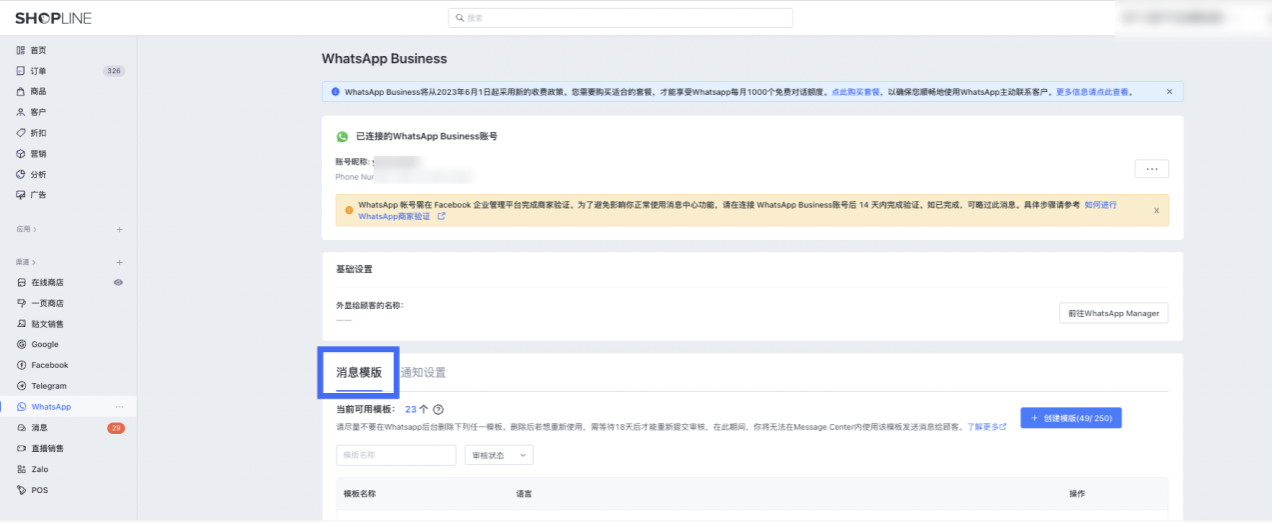This screenshot has height=522, width=1272.
Task: Open 订单 in the sidebar
Action: tap(38, 71)
